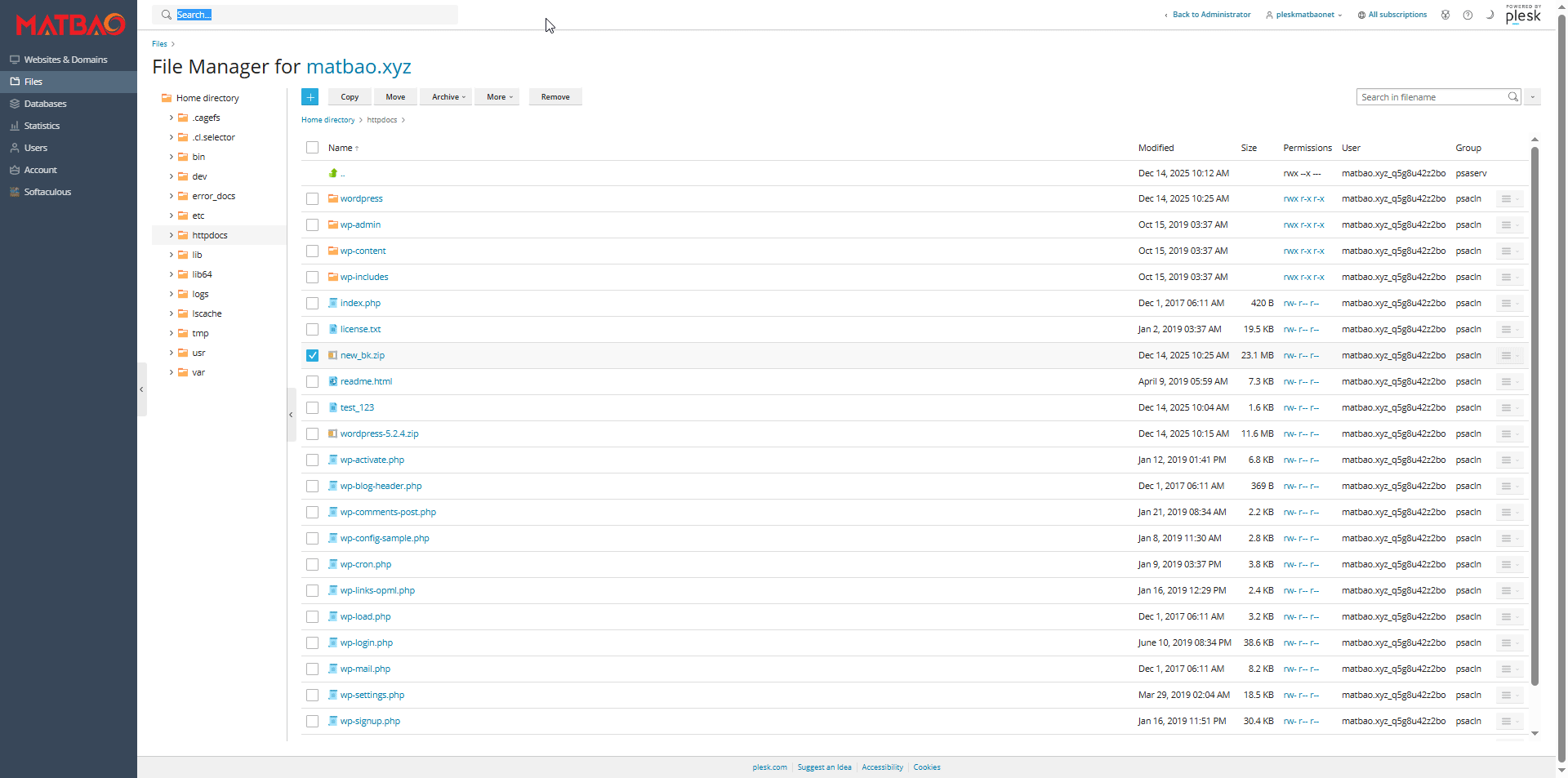
Task: Open the wp-config-sample.php file link
Action: (x=384, y=539)
